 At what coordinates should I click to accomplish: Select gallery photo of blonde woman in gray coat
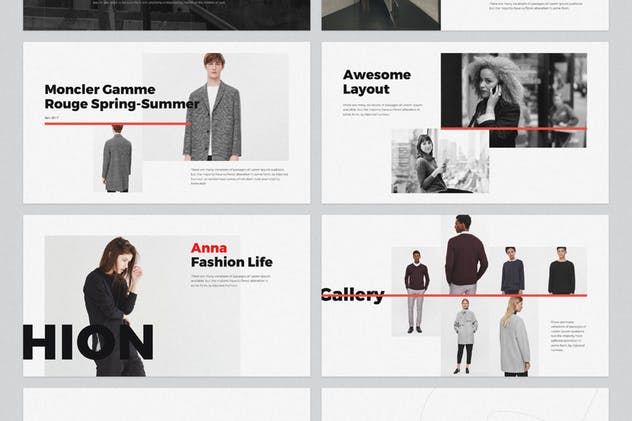(514, 336)
